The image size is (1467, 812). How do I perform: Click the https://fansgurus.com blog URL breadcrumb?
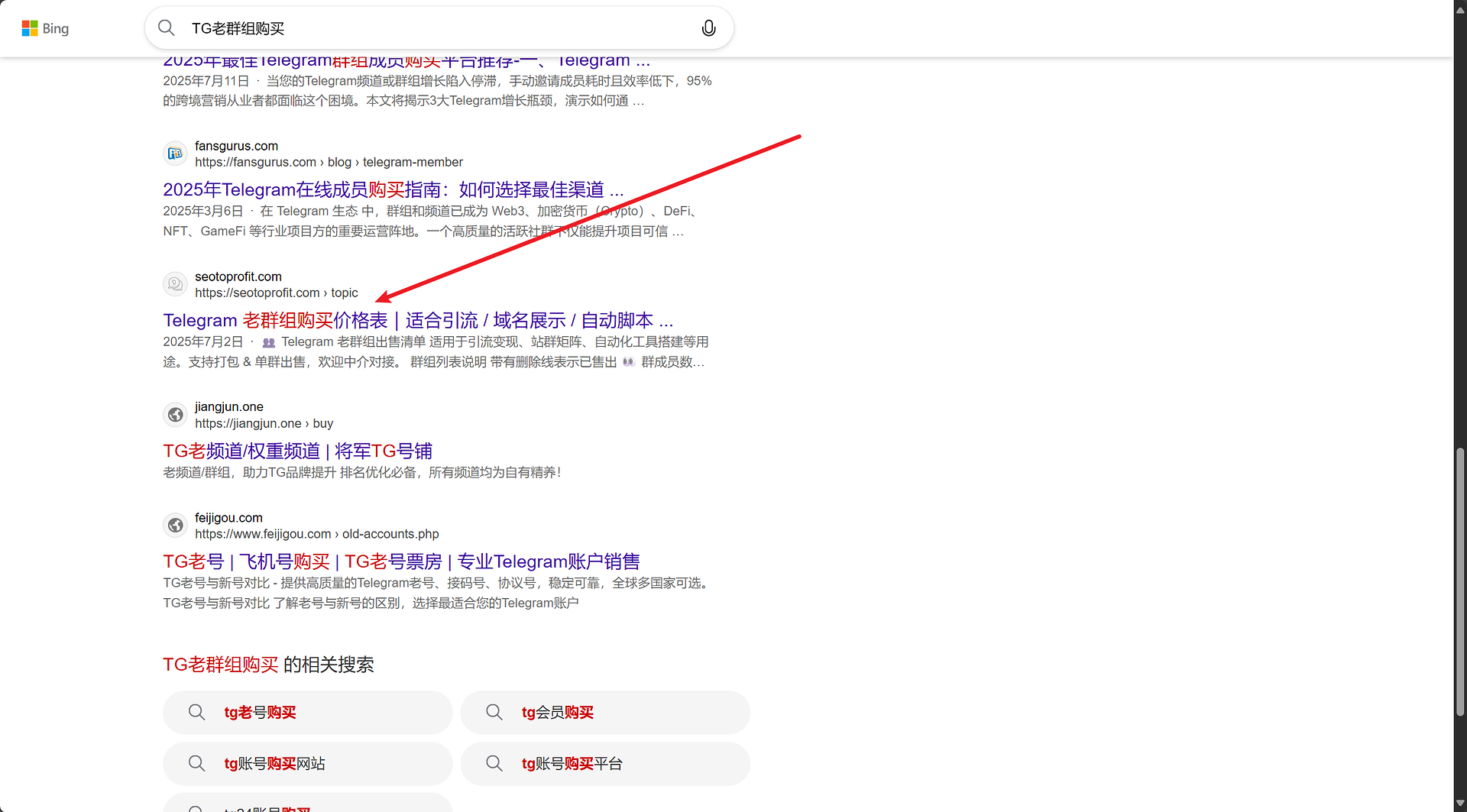point(329,162)
